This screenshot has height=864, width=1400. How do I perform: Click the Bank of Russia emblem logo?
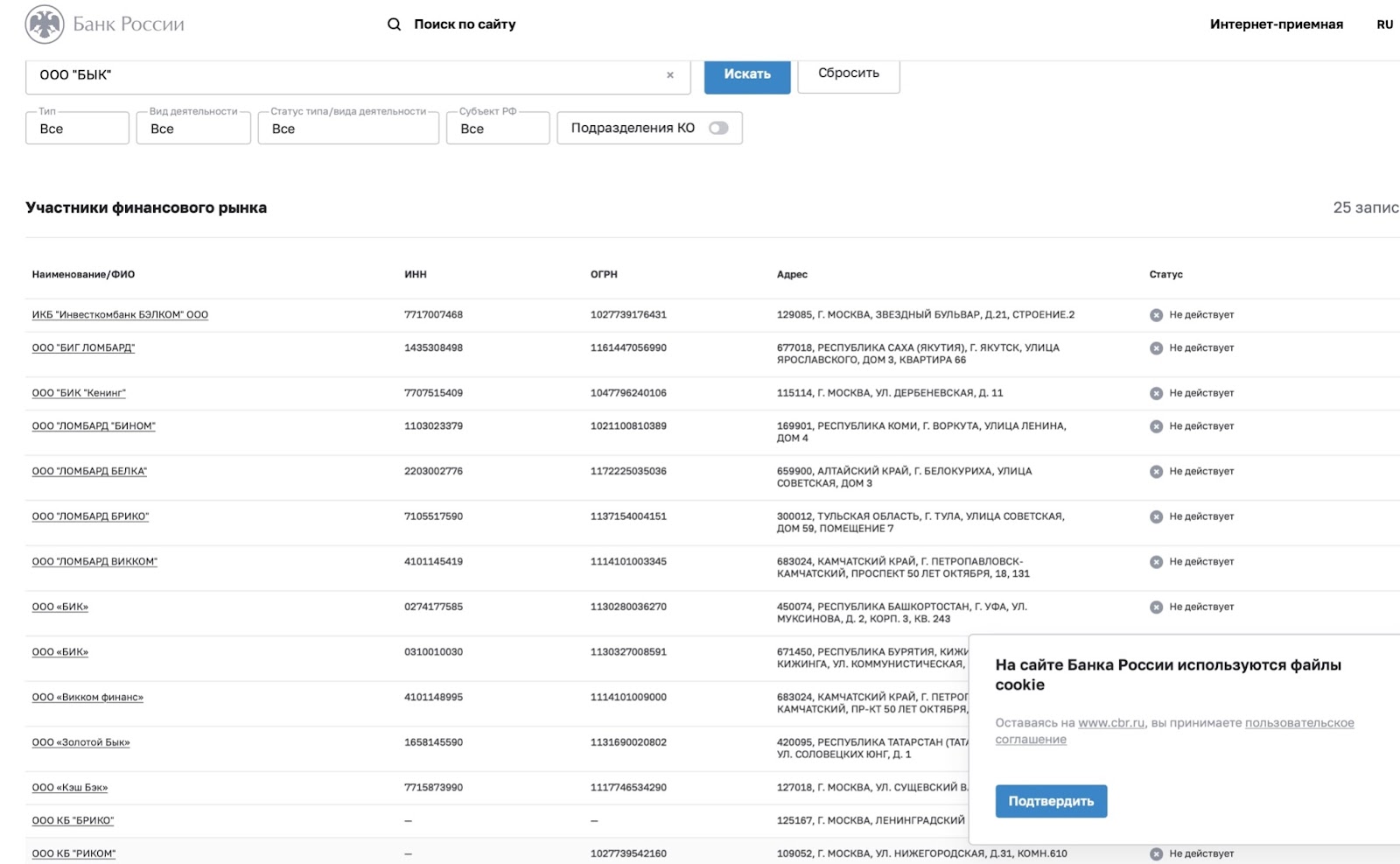[x=45, y=24]
